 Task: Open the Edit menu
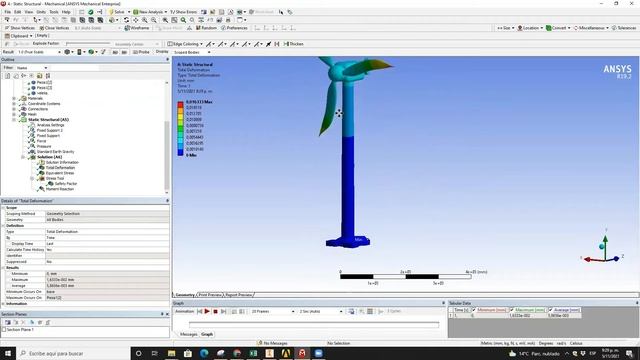pyautogui.click(x=18, y=12)
